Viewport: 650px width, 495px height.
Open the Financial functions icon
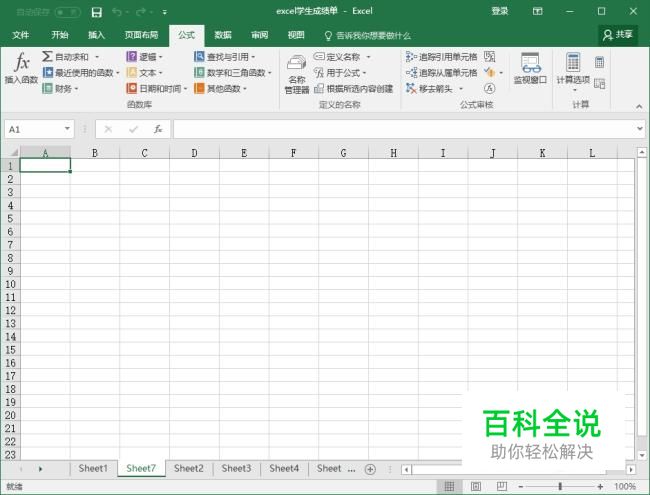pyautogui.click(x=48, y=88)
